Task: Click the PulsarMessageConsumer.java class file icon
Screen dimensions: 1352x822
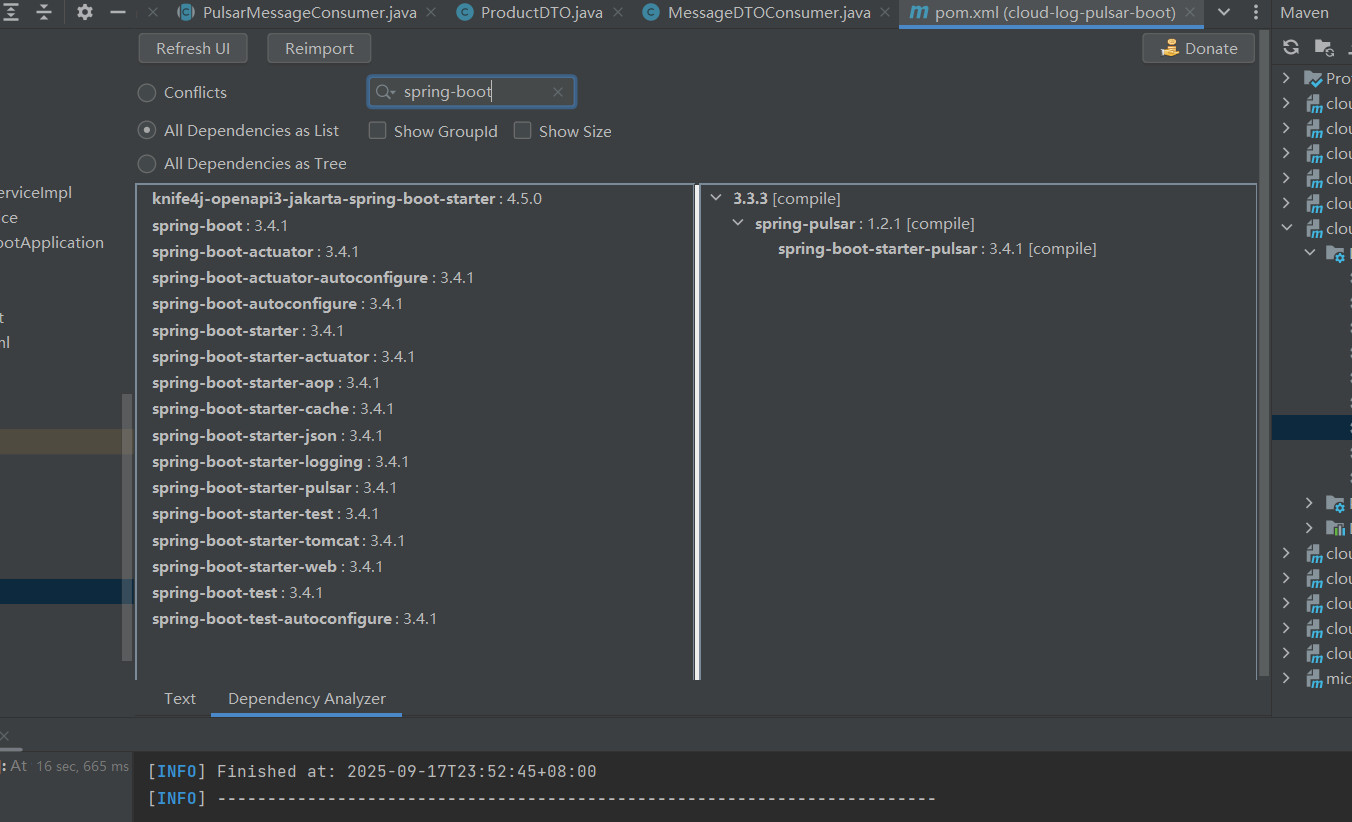Action: 186,13
